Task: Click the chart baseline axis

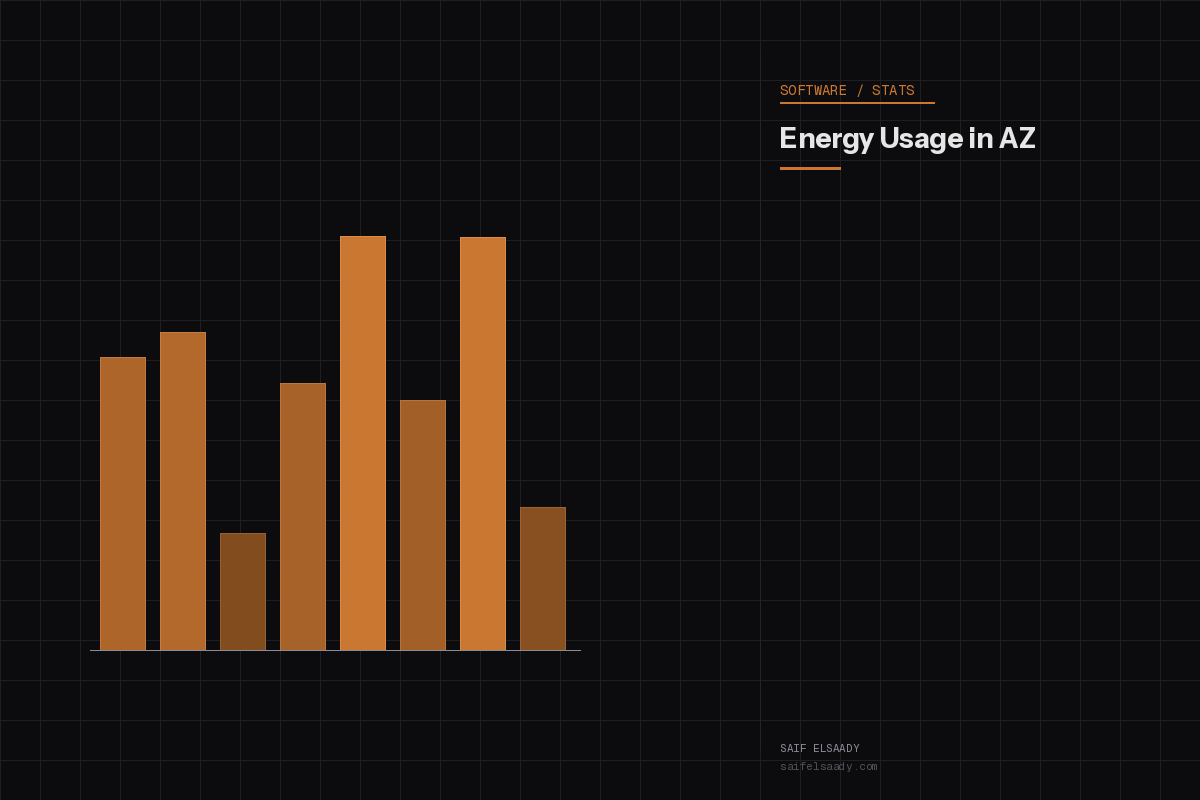Action: 335,650
